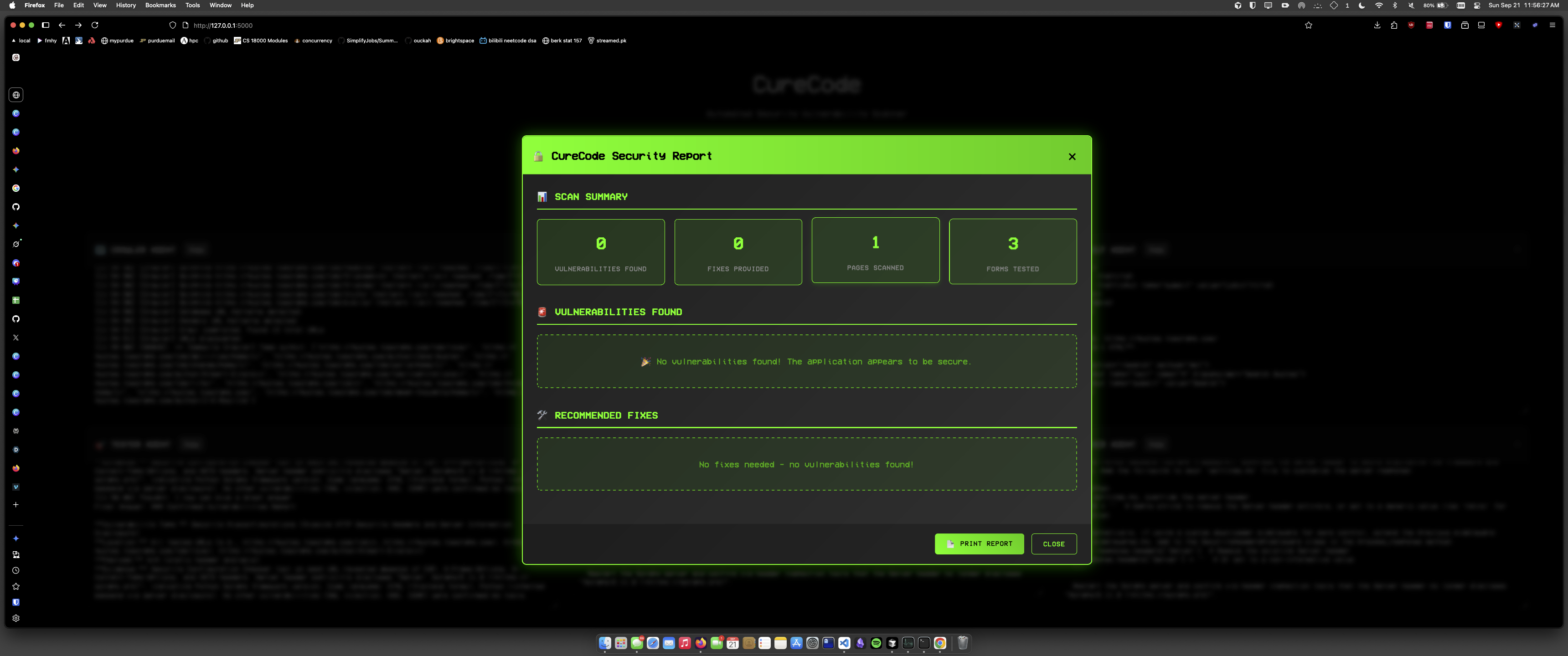Screen dimensions: 1568x656
Task: Reload the current page
Action: pyautogui.click(x=95, y=25)
